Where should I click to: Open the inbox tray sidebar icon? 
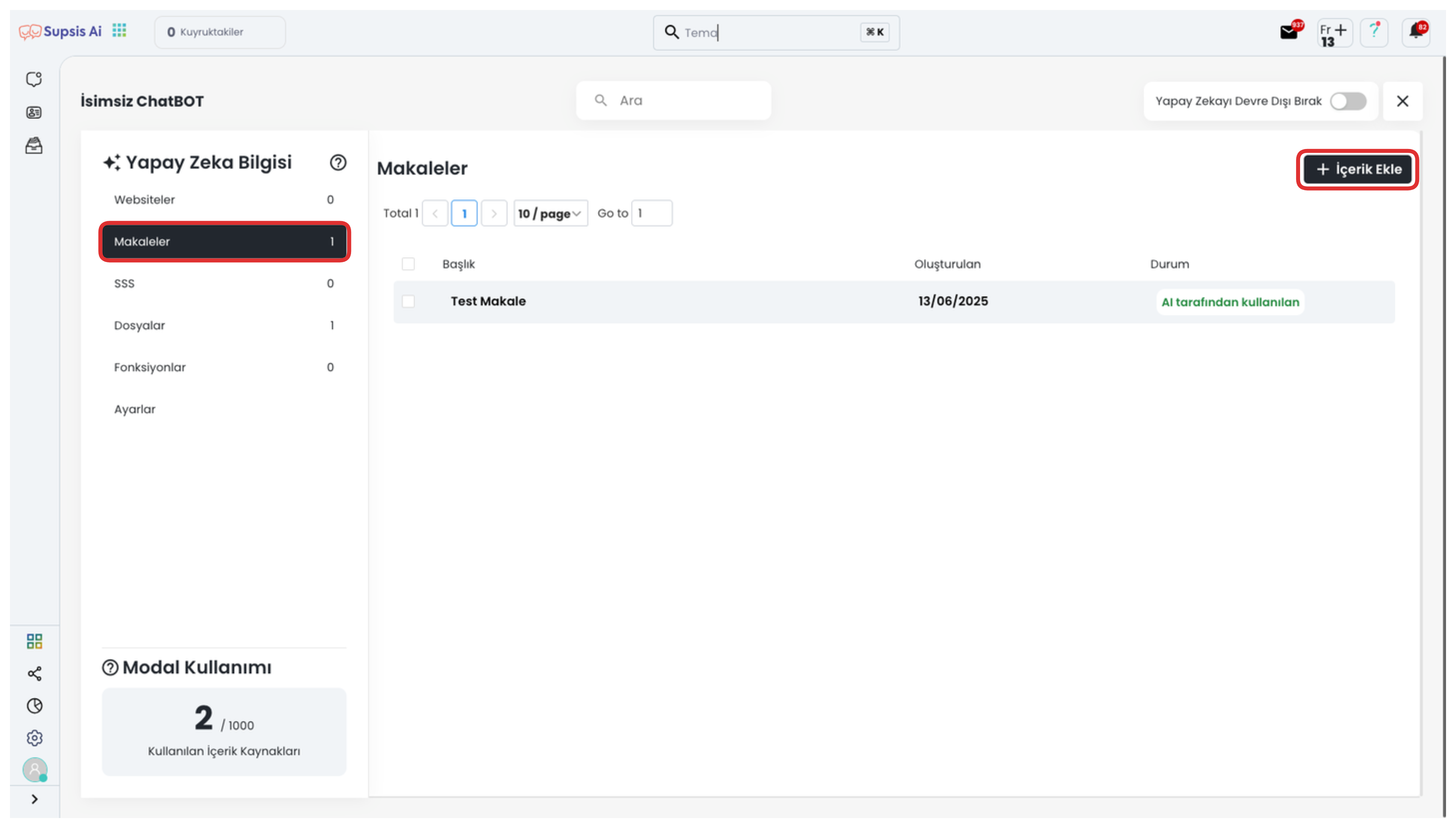pos(34,146)
